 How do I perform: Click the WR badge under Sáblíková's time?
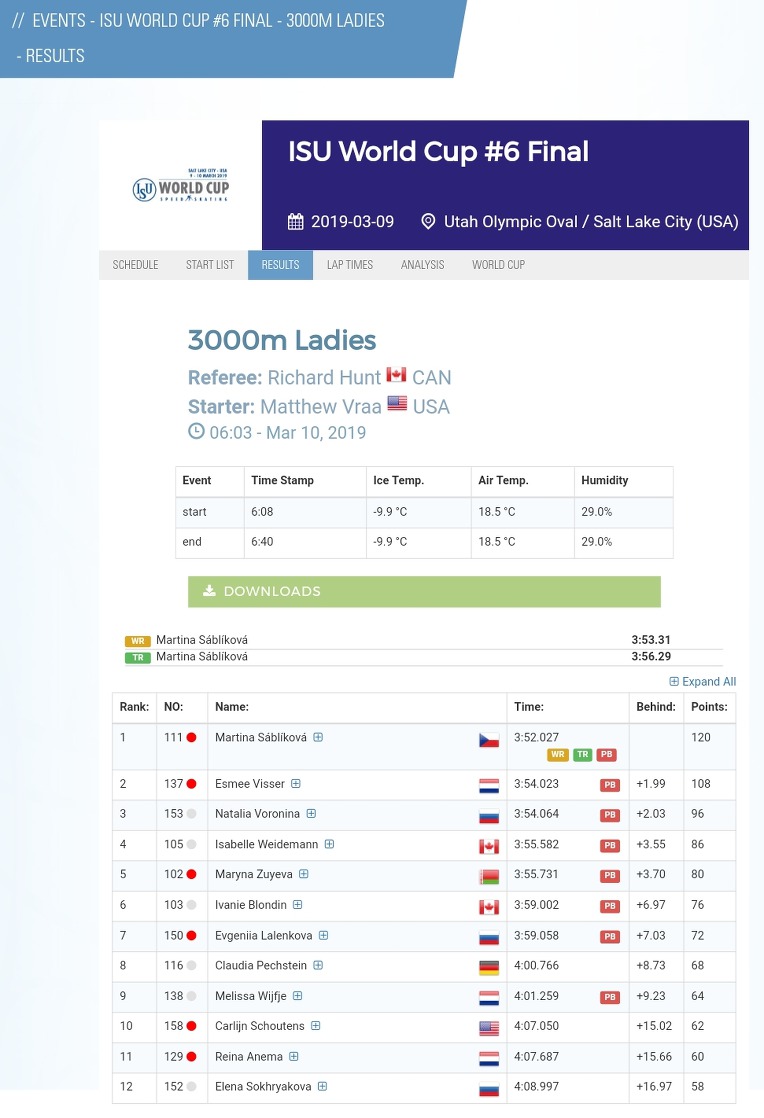point(557,754)
